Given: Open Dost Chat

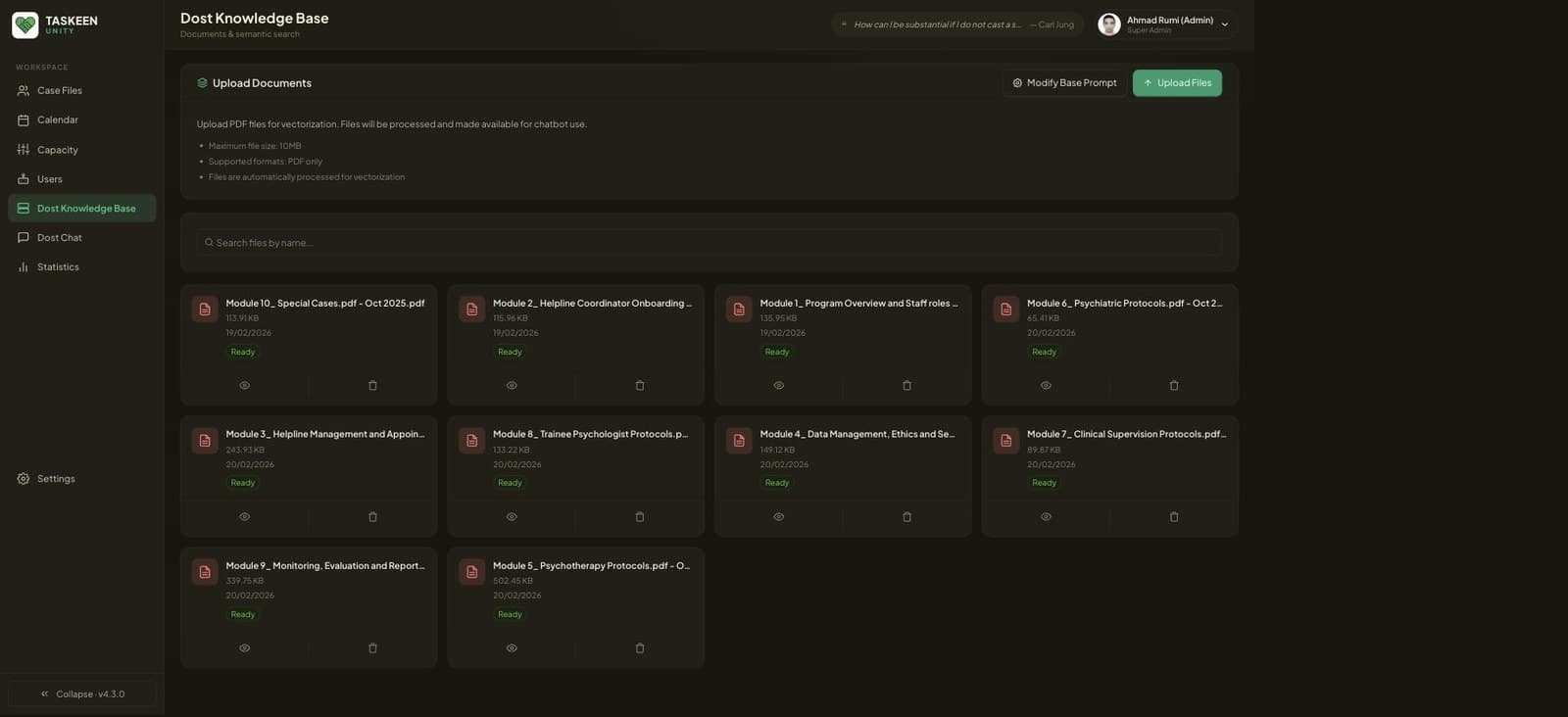Looking at the screenshot, I should 82,237.
